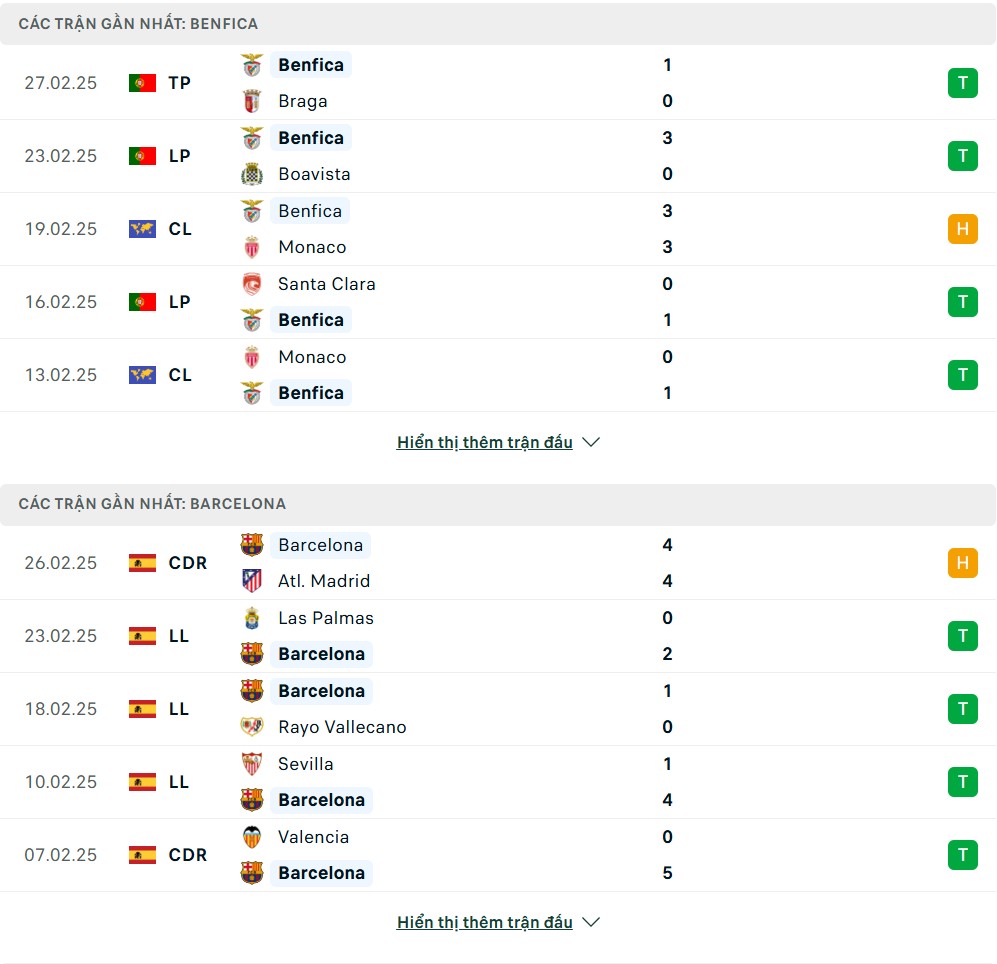Click orange H badge for Benfica-Monaco draw

(x=962, y=229)
